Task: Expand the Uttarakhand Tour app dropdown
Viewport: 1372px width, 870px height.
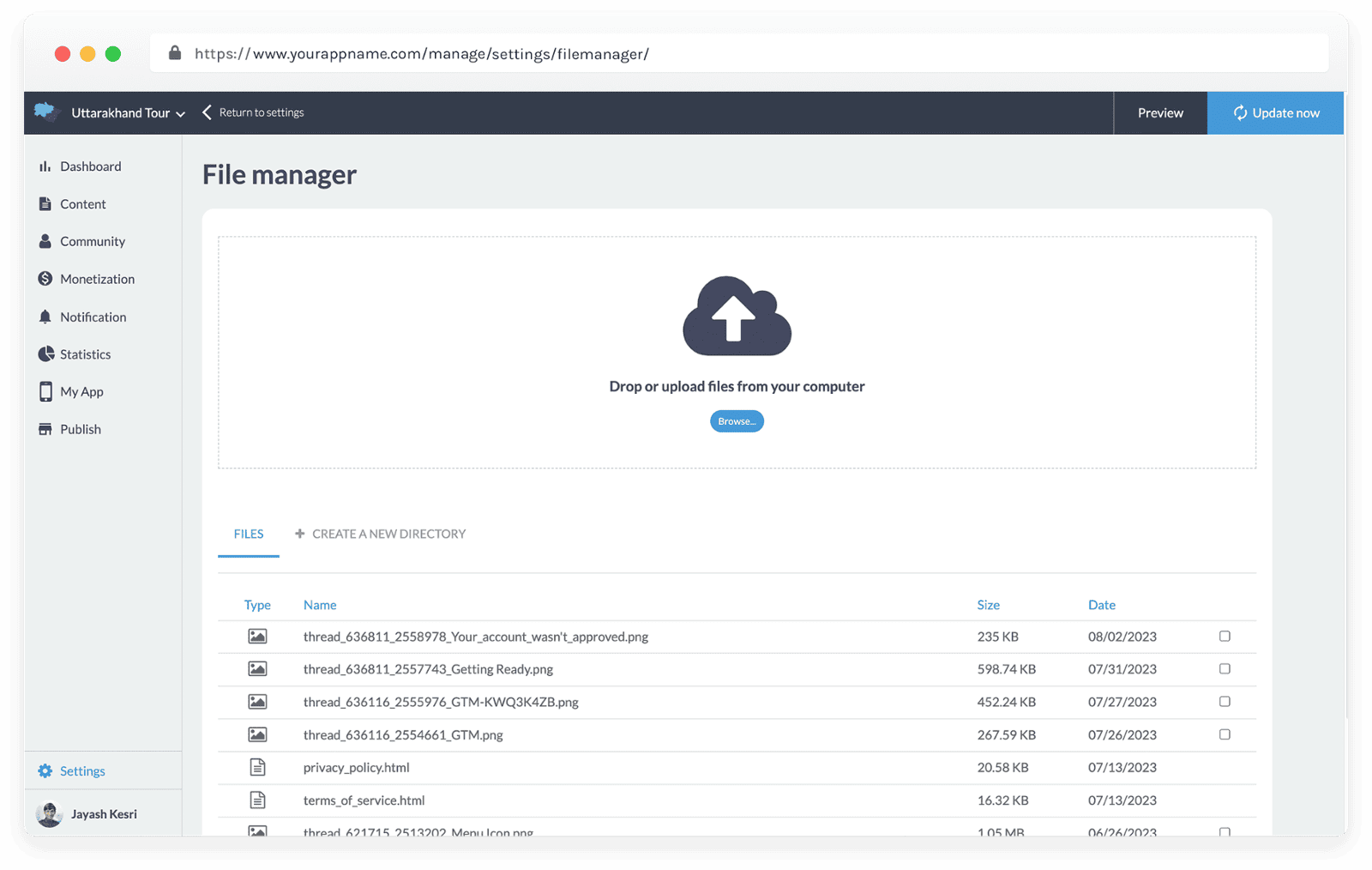Action: click(x=180, y=113)
